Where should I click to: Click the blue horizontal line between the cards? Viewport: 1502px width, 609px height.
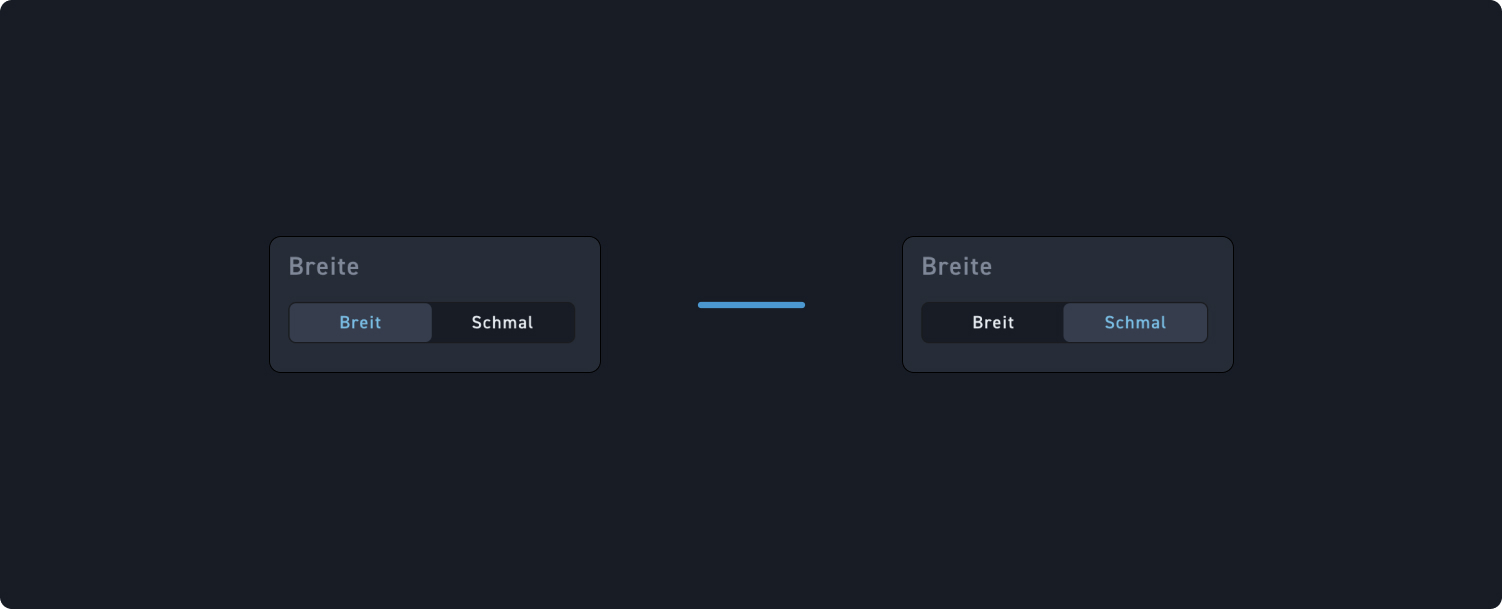pyautogui.click(x=751, y=305)
